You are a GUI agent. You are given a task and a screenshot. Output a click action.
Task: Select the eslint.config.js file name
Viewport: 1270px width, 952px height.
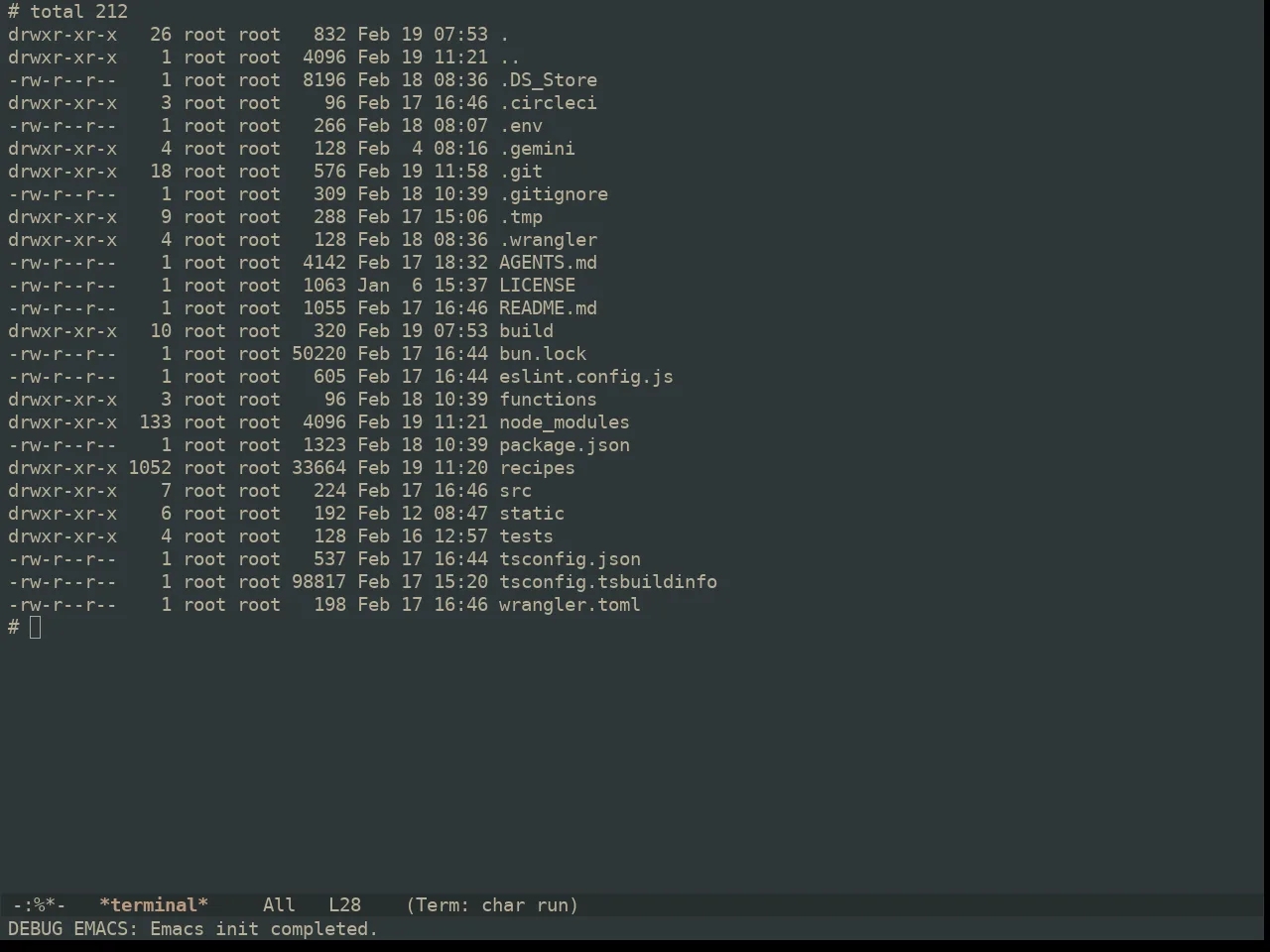(586, 377)
